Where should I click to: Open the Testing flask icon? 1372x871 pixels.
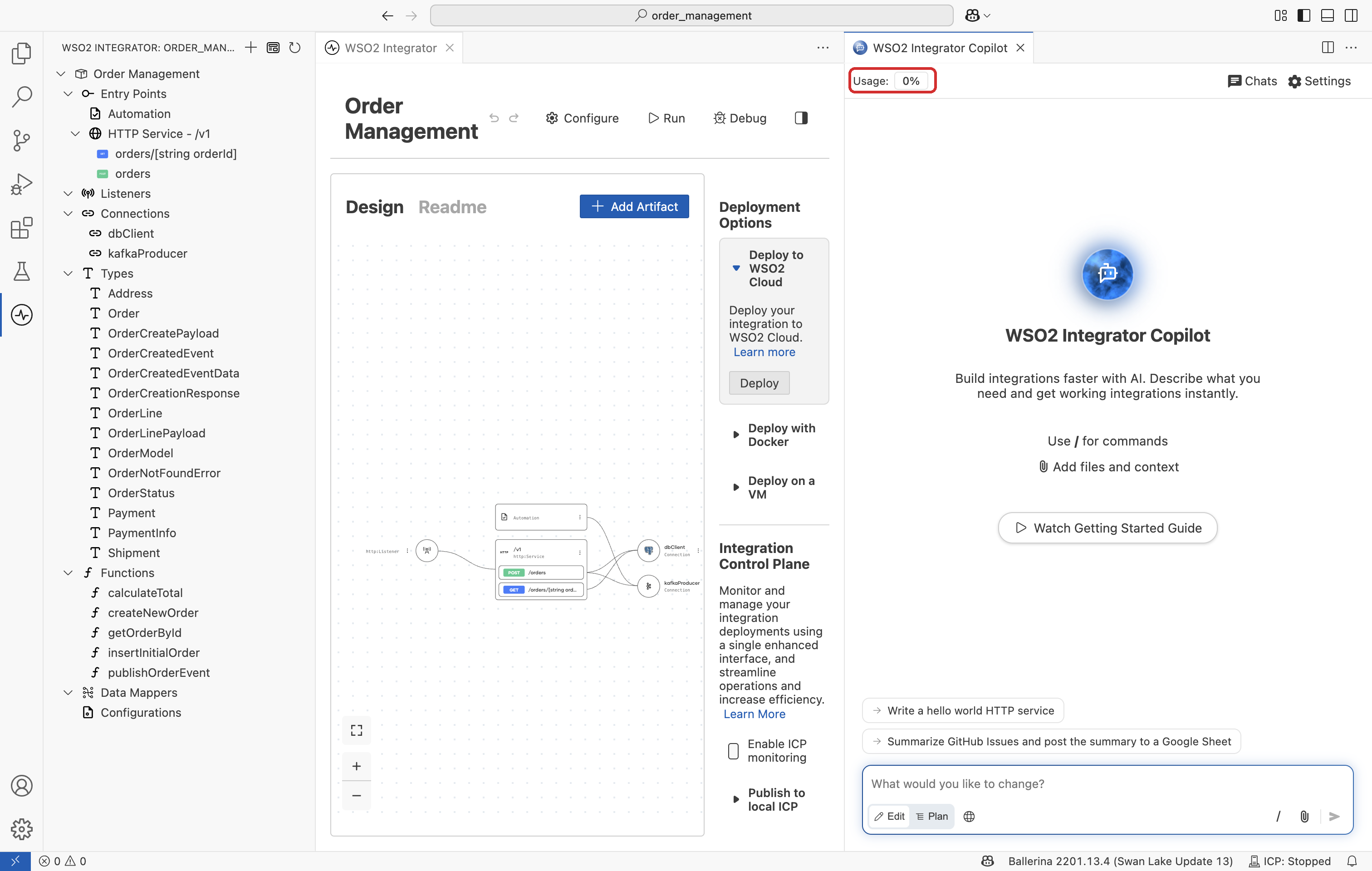click(22, 271)
